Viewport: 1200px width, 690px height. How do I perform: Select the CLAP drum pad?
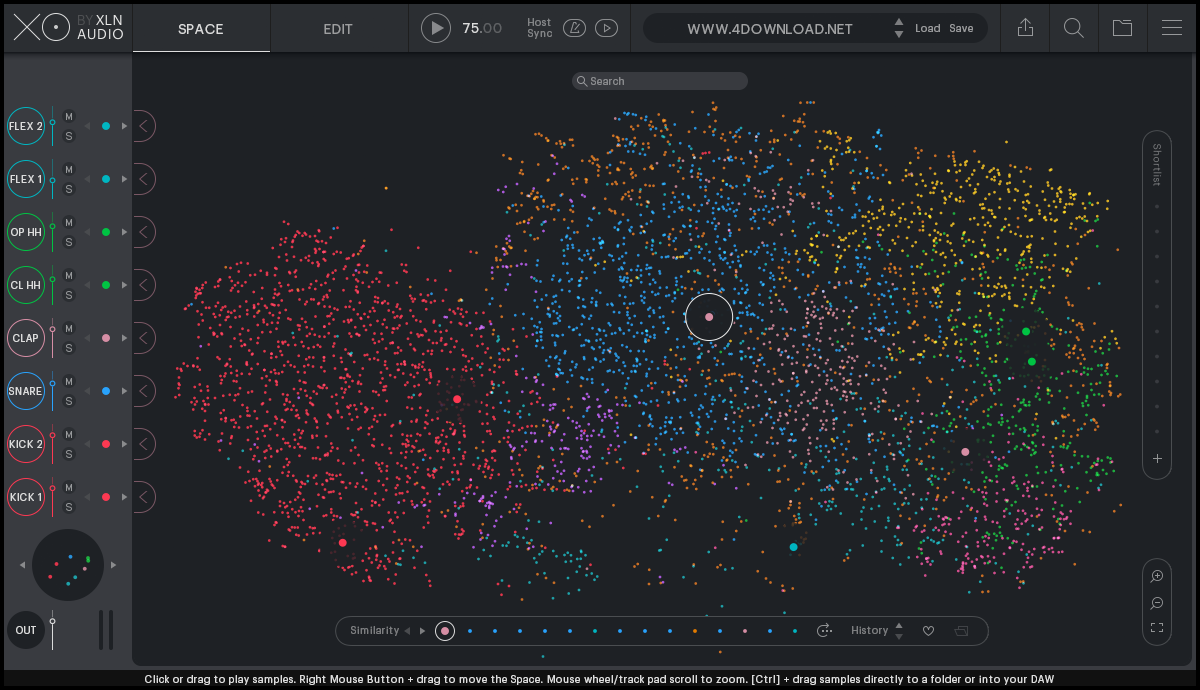point(26,338)
